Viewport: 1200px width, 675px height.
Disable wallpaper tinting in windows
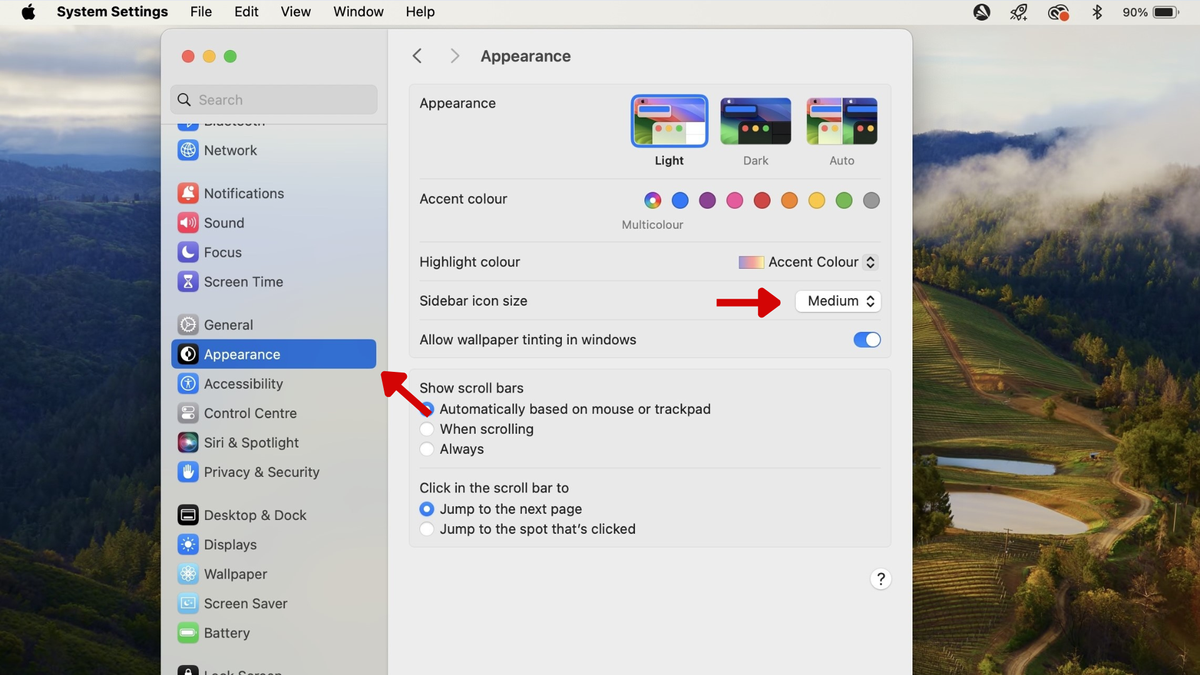click(x=866, y=340)
